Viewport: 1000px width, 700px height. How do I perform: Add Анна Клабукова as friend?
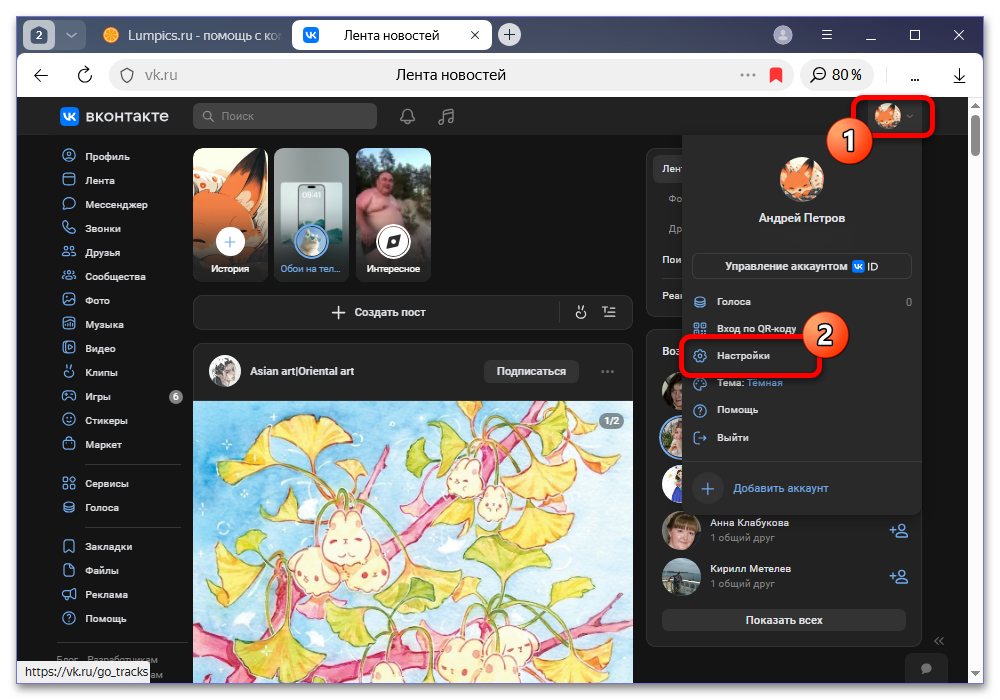point(899,530)
